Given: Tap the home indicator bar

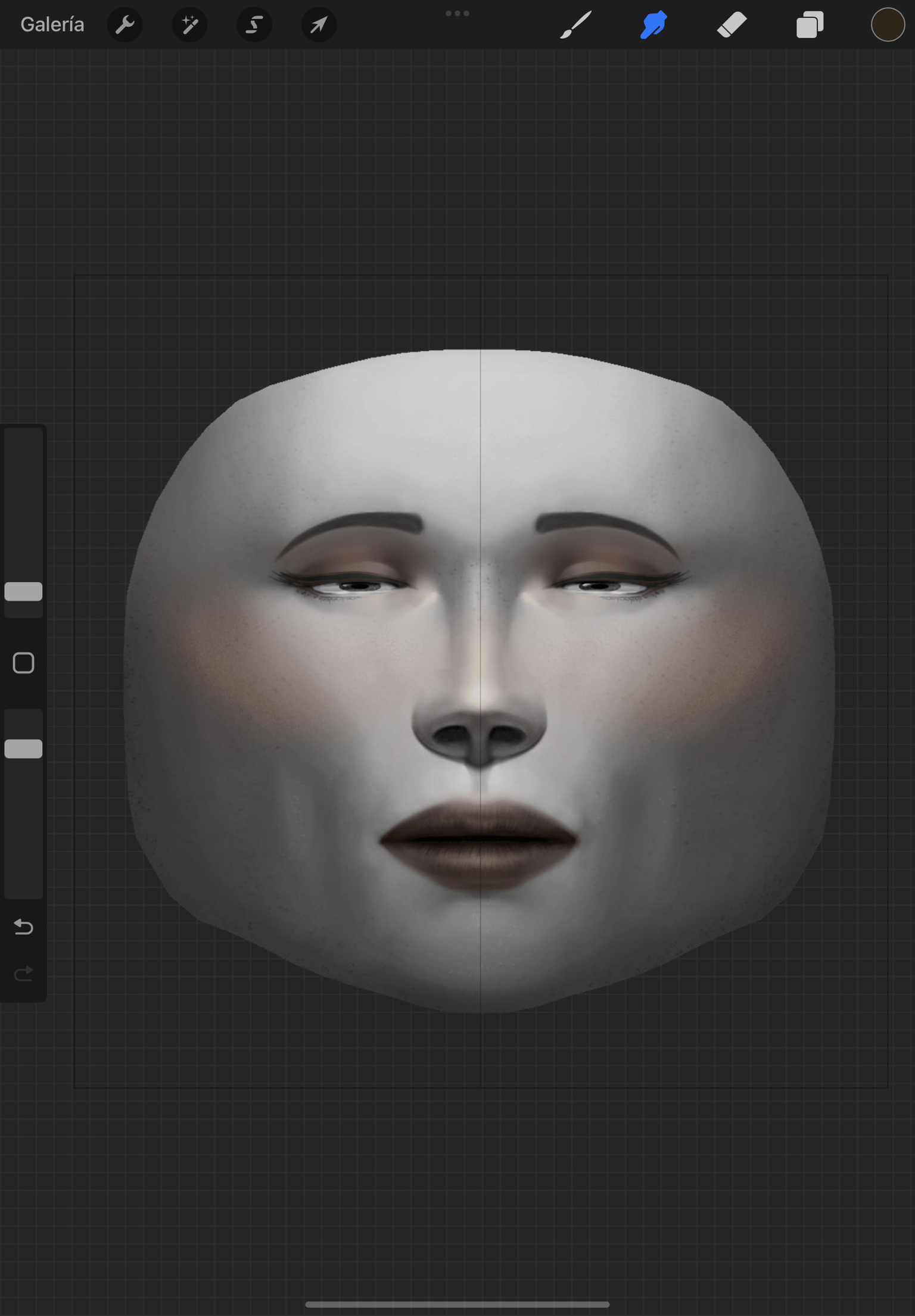Looking at the screenshot, I should click(x=457, y=1304).
